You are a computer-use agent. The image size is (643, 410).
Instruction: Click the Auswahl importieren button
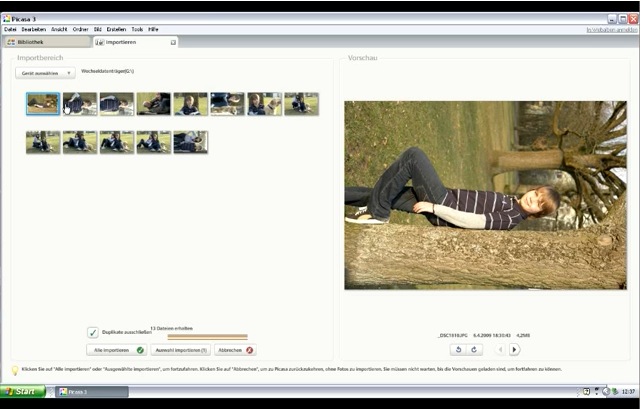180,350
